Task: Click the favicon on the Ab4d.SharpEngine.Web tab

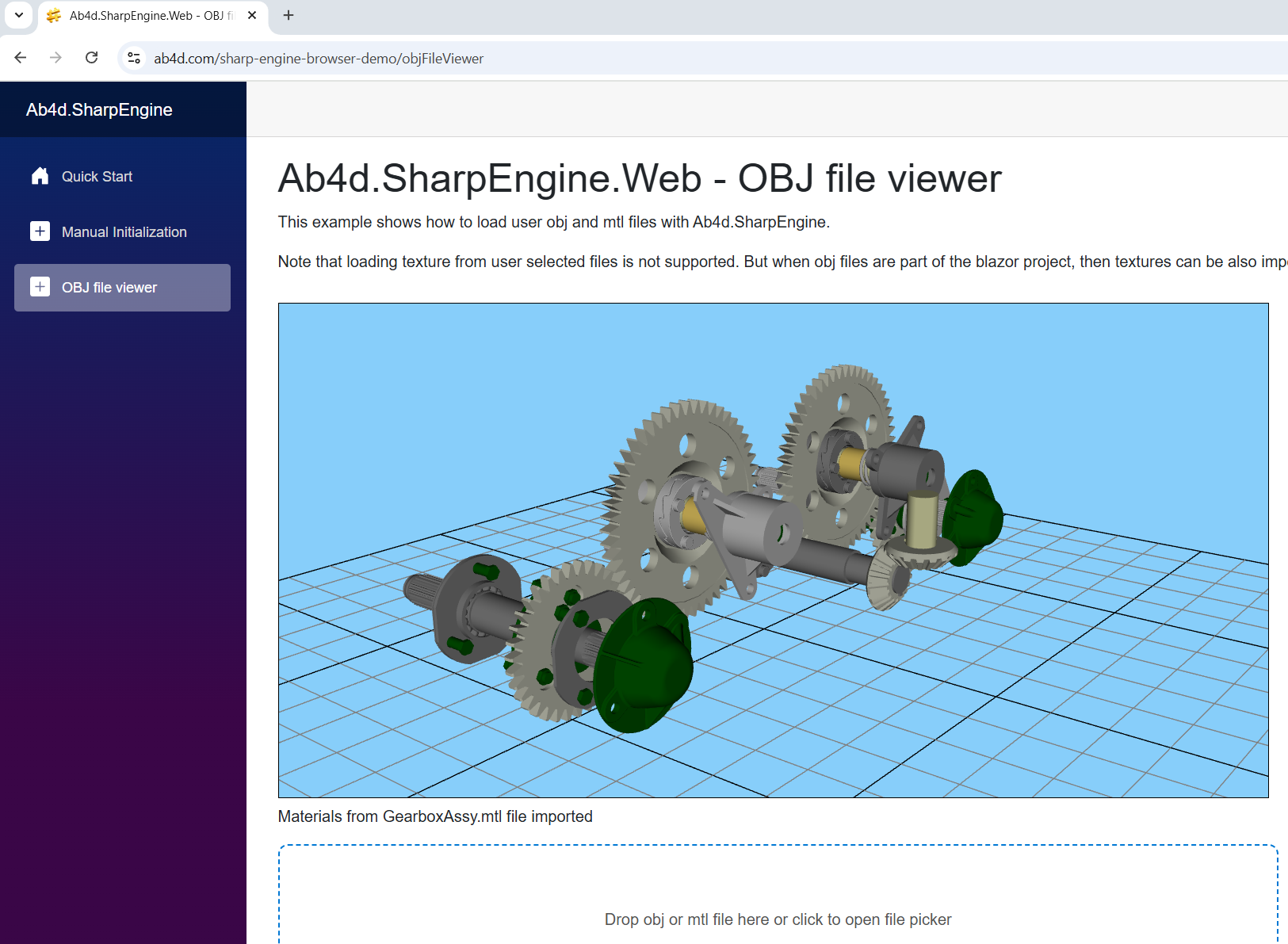Action: click(54, 16)
